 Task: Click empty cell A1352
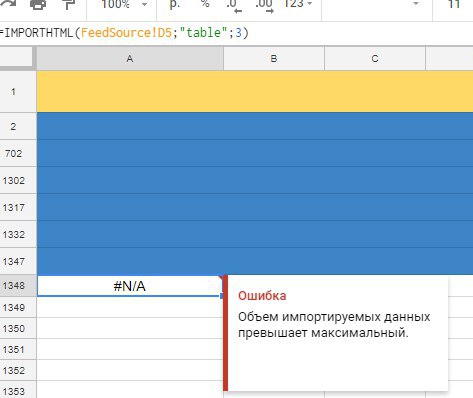(130, 370)
